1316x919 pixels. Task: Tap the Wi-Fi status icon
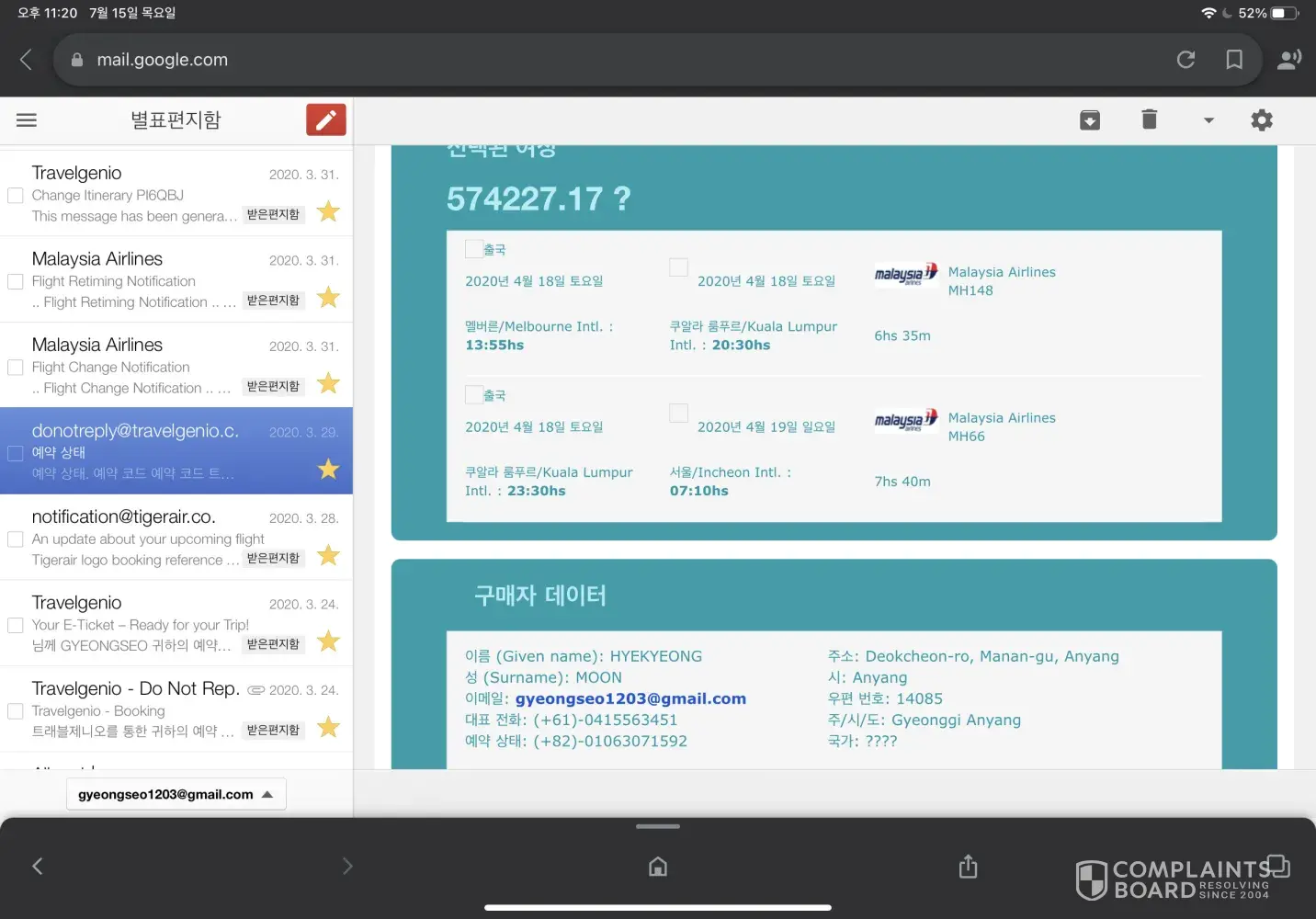pyautogui.click(x=1208, y=13)
